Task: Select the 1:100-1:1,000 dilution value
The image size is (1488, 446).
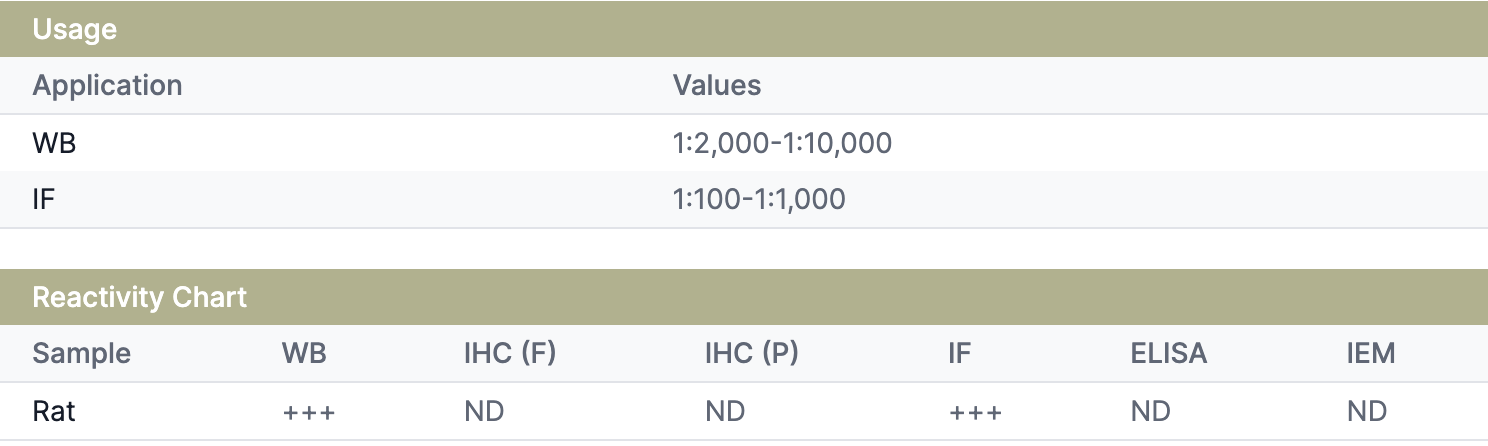Action: [x=759, y=200]
